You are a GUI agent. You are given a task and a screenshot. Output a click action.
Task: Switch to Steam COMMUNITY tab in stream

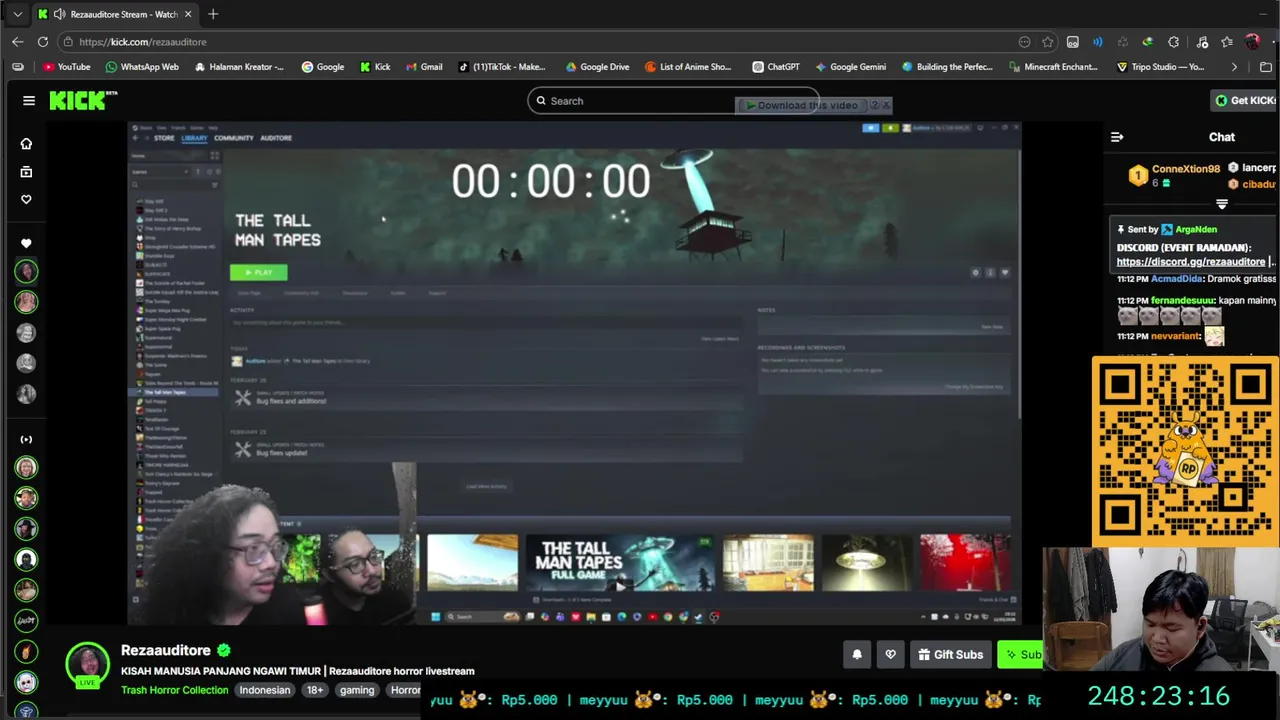click(233, 138)
